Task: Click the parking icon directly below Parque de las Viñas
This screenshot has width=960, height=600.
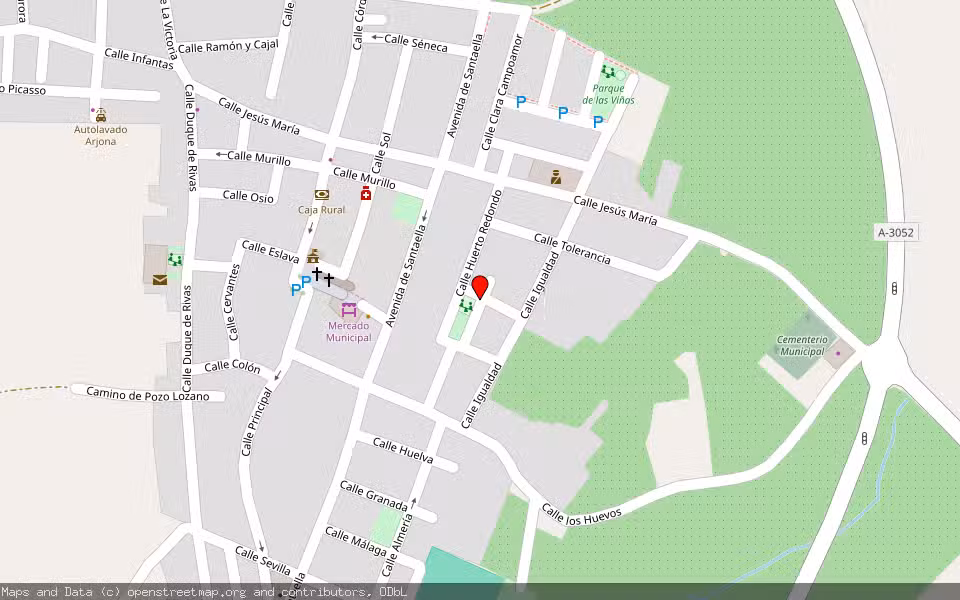Action: 598,122
